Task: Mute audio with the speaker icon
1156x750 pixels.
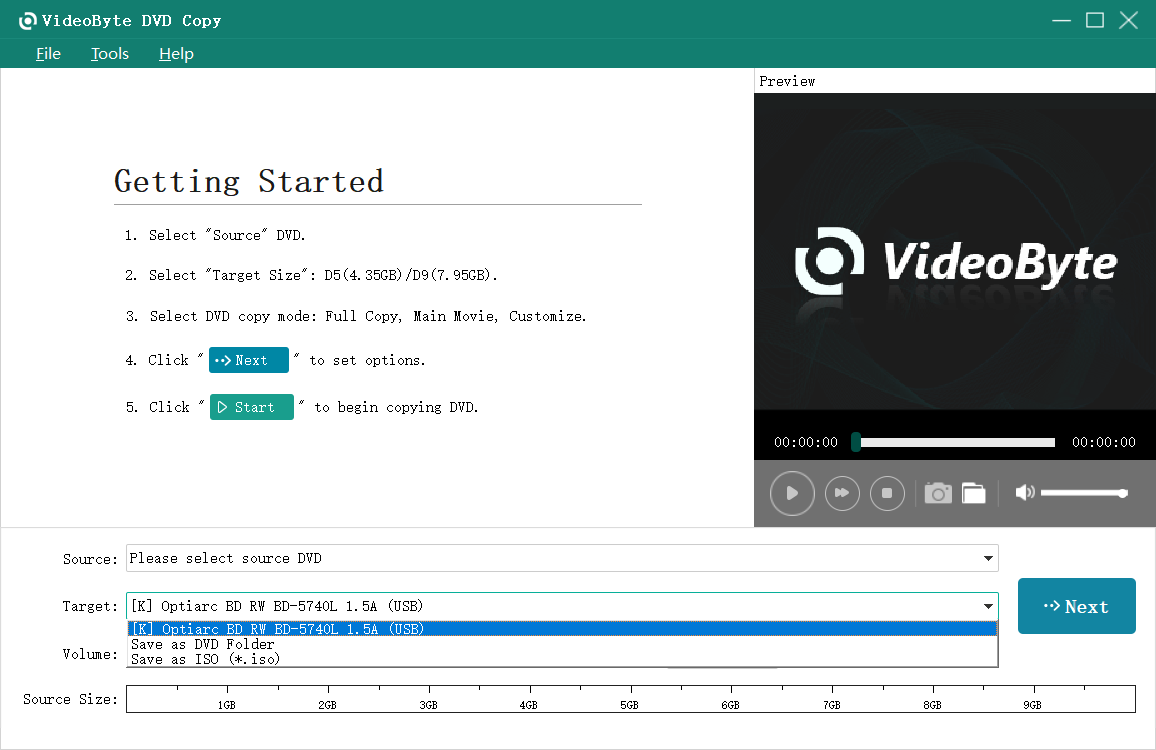Action: 1025,493
